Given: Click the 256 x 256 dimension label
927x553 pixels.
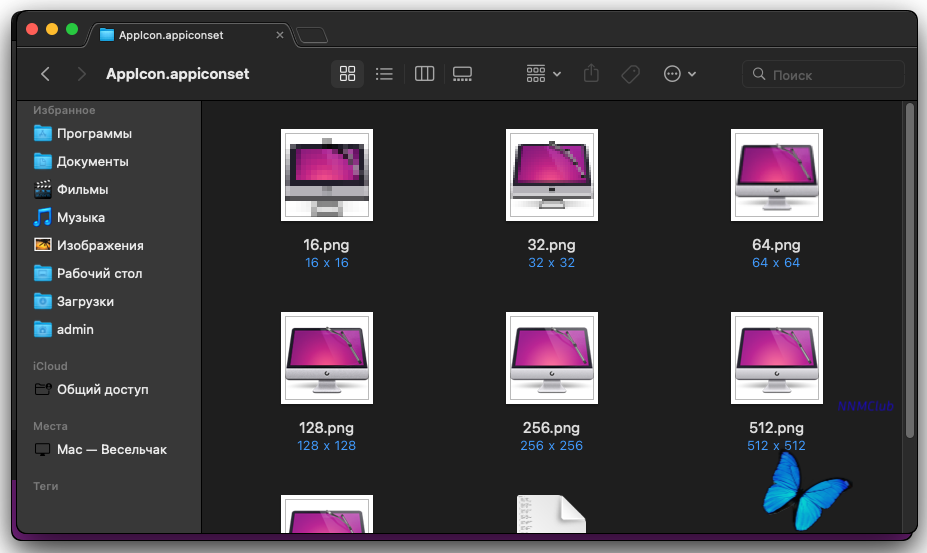Looking at the screenshot, I should [x=552, y=445].
